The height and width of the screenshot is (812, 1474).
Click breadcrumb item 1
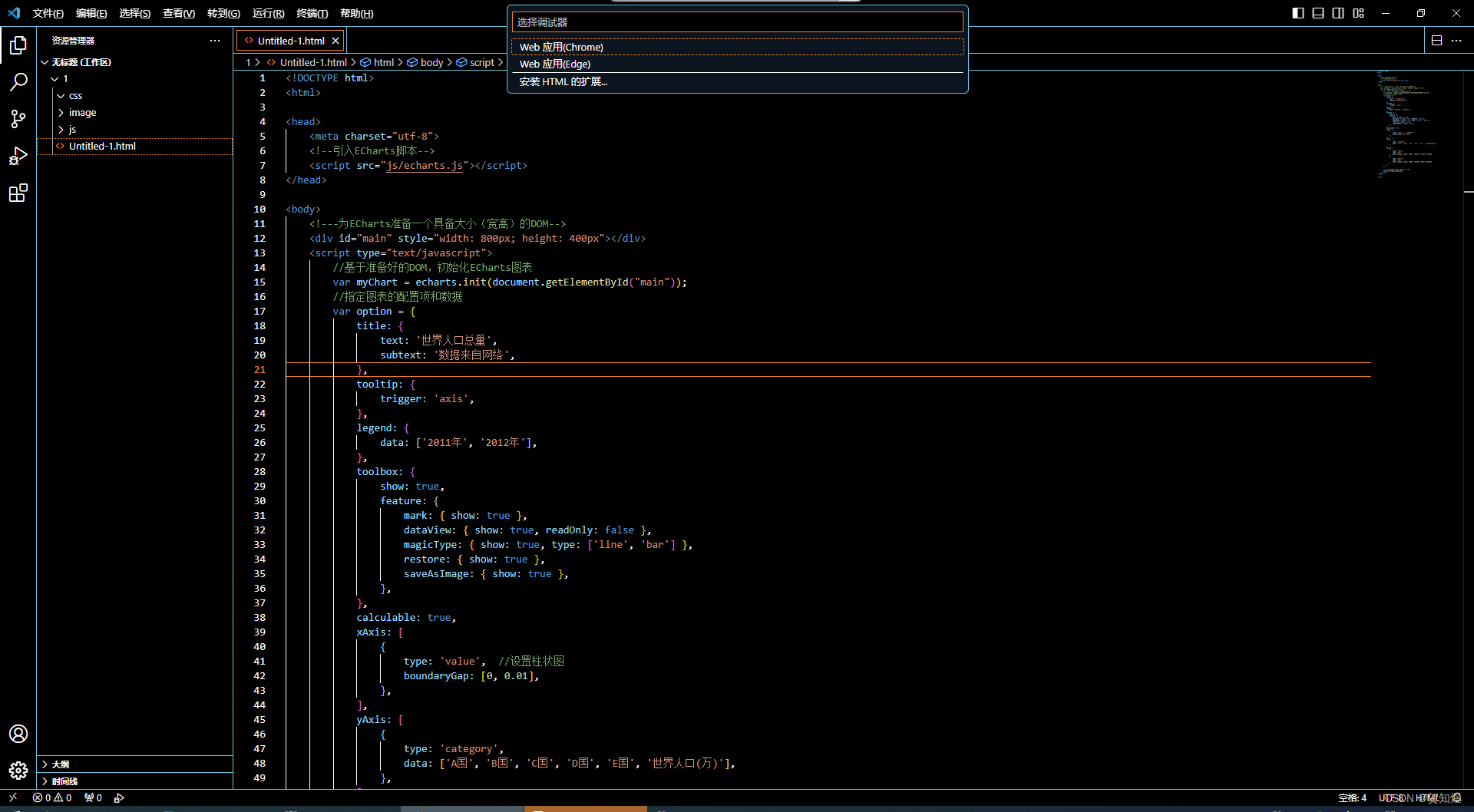248,63
